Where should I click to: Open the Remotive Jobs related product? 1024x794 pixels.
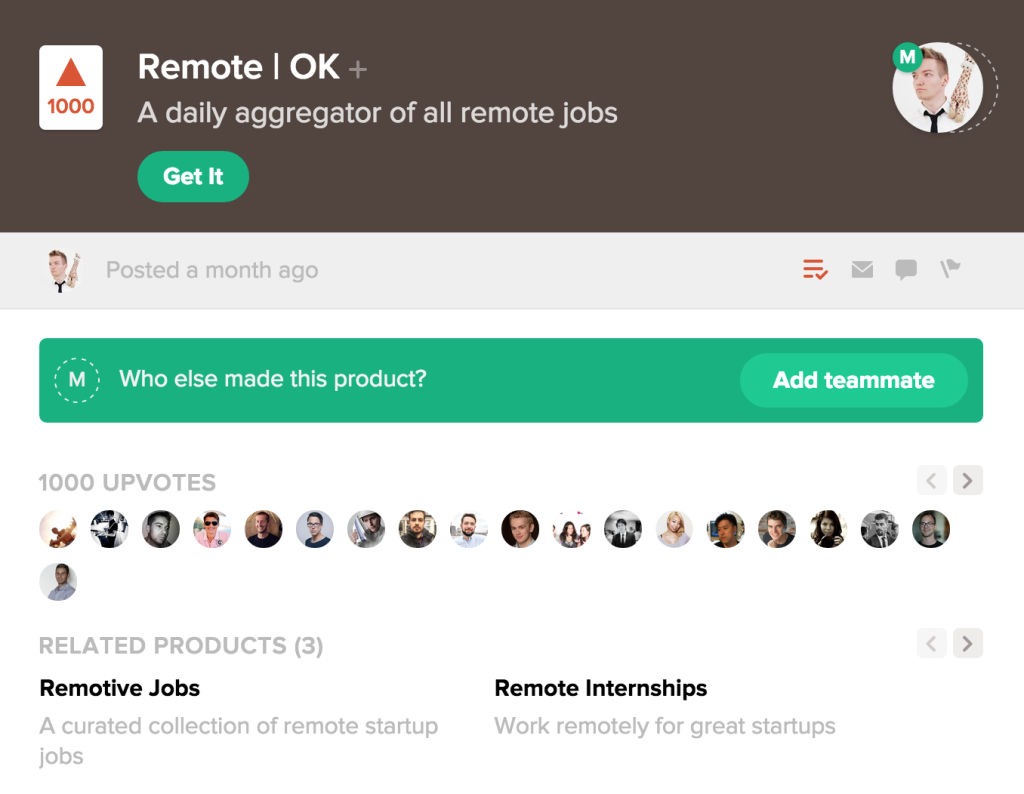pos(119,688)
